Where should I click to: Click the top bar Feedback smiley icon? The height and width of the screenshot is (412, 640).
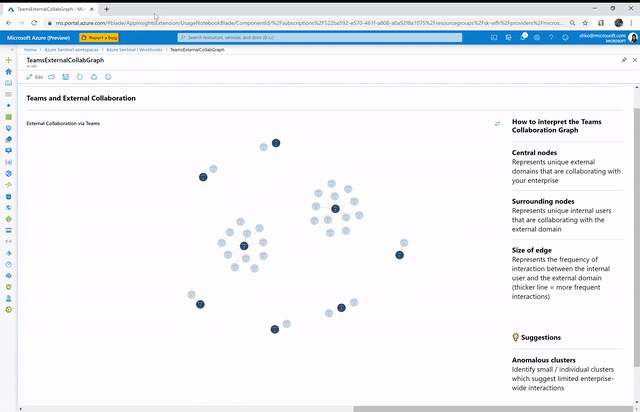(565, 38)
